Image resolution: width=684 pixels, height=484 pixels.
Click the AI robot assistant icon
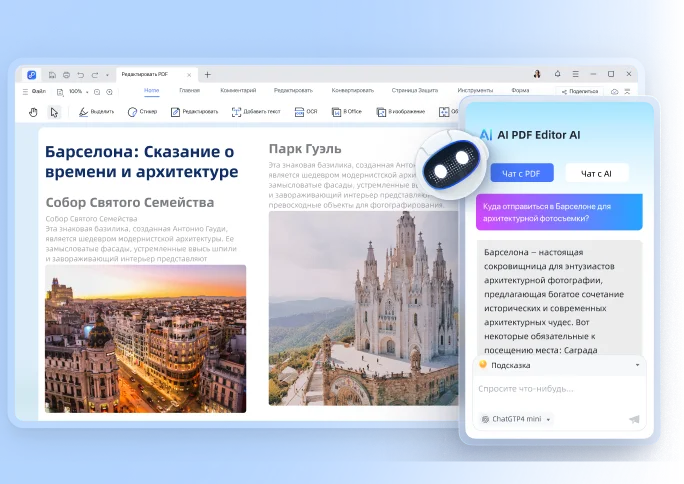[451, 165]
